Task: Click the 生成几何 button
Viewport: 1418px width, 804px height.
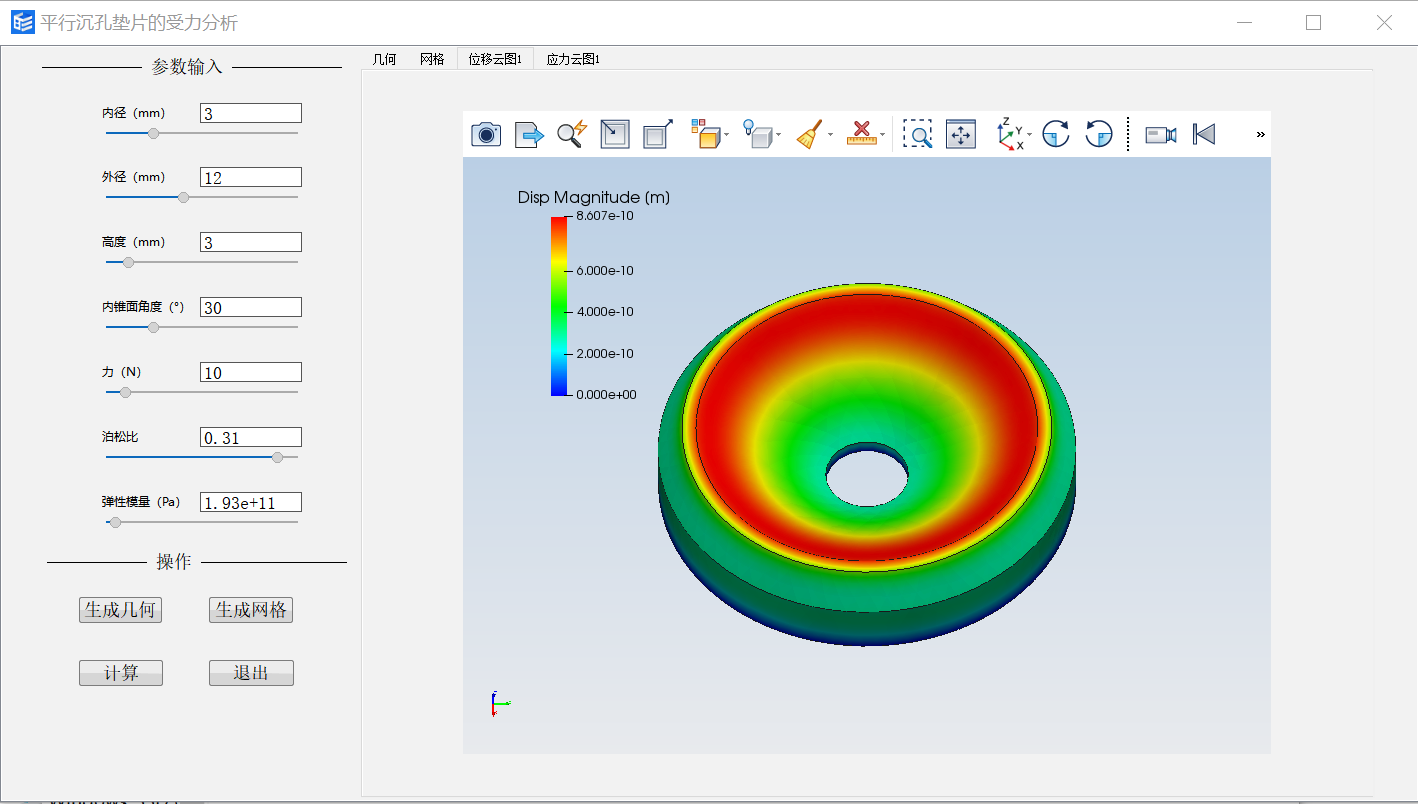Action: 121,610
